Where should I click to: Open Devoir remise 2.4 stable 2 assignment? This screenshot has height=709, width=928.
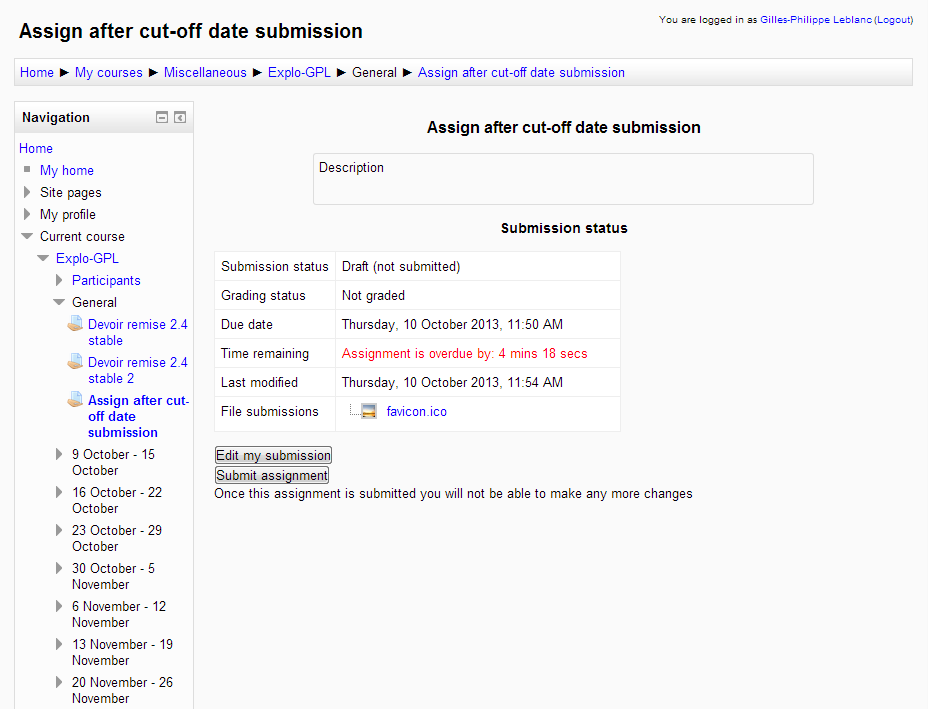(137, 370)
